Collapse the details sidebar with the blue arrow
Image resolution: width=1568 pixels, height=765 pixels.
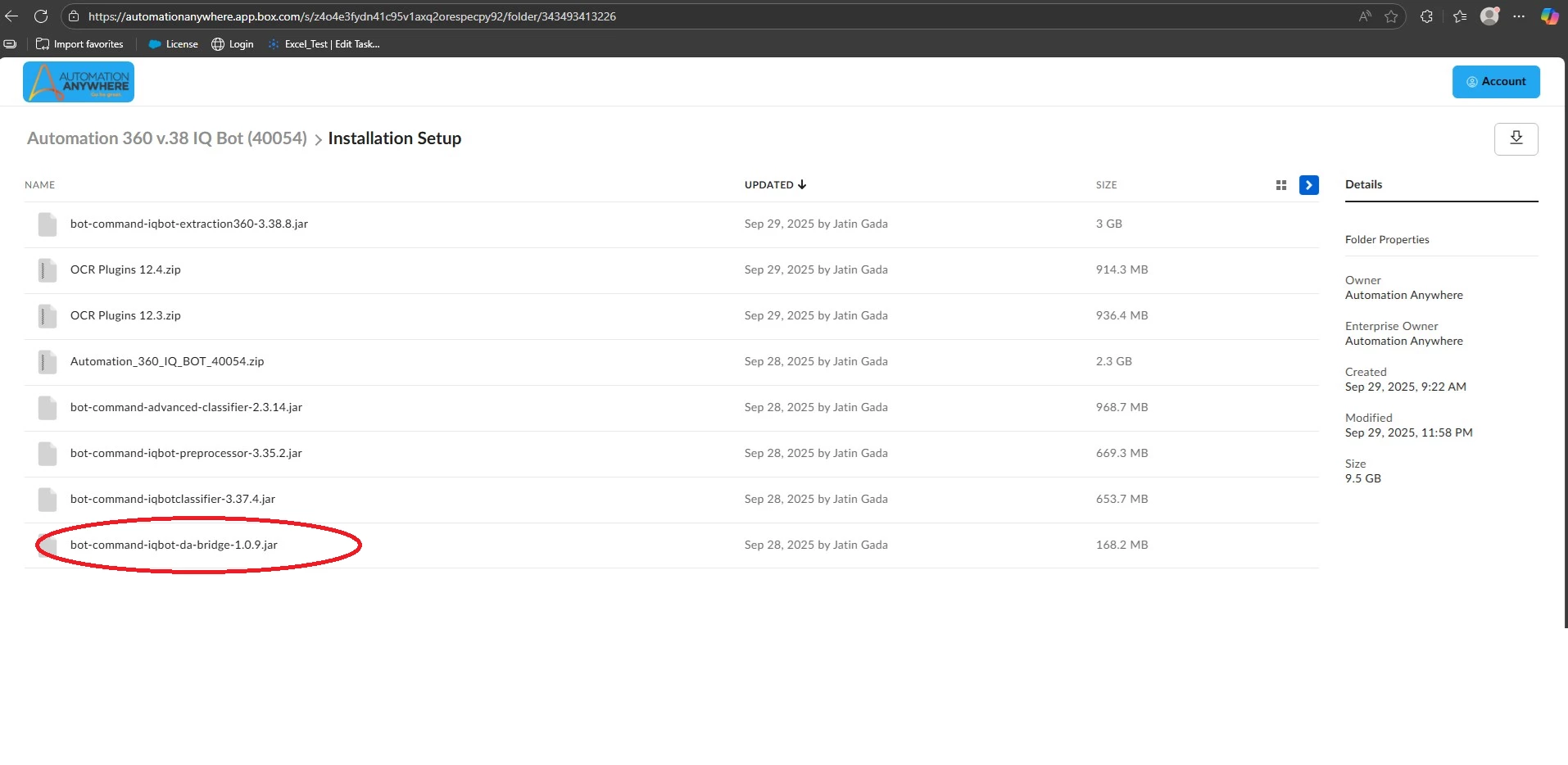(x=1309, y=185)
